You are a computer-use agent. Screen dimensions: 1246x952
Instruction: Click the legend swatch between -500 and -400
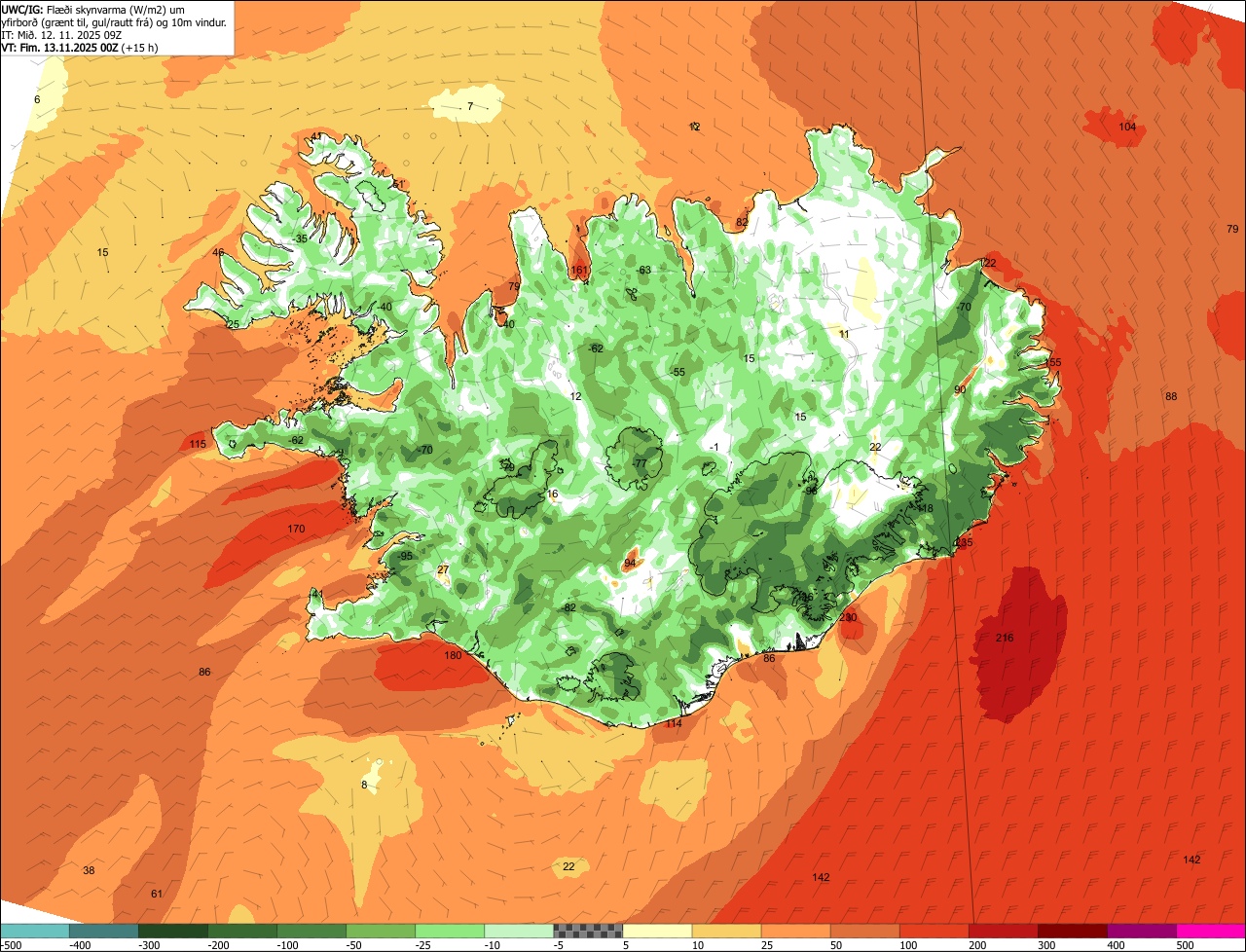[34, 931]
